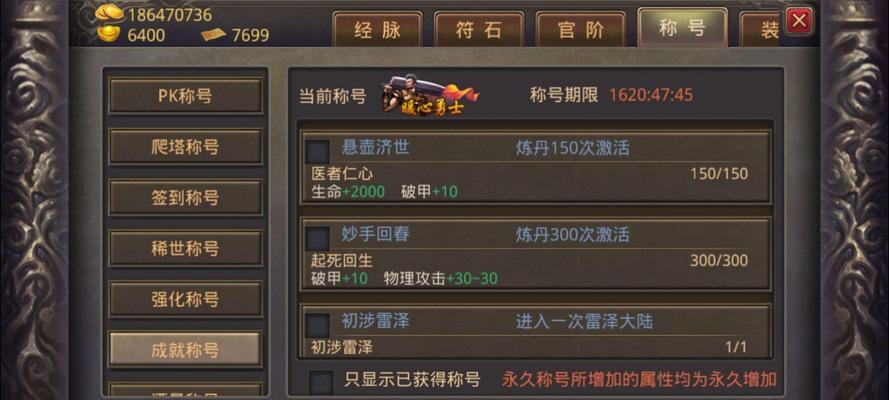Click the gold ingot icon beside 6400
Viewport: 889px width, 400px height.
109,34
